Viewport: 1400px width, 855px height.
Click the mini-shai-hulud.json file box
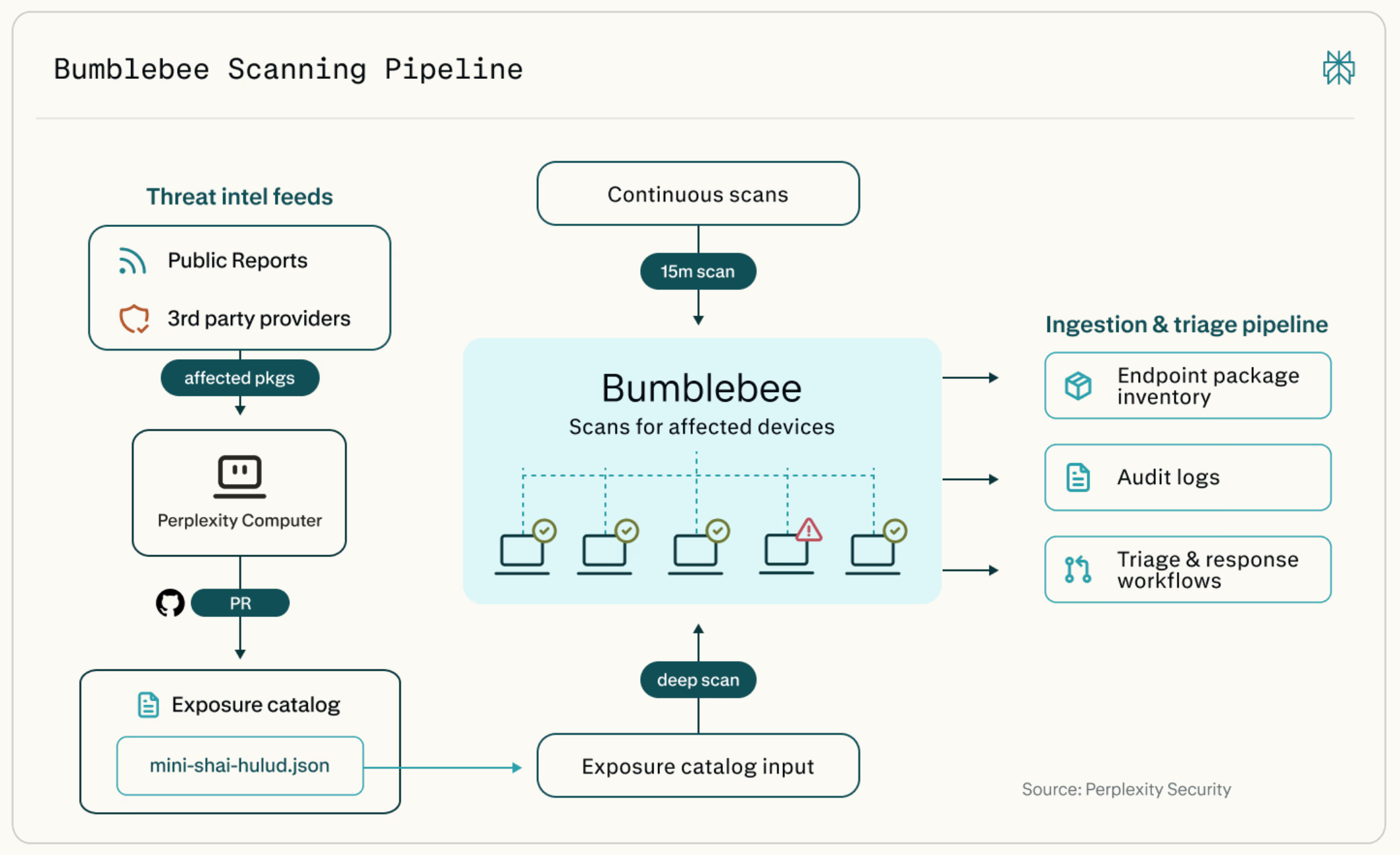point(240,766)
